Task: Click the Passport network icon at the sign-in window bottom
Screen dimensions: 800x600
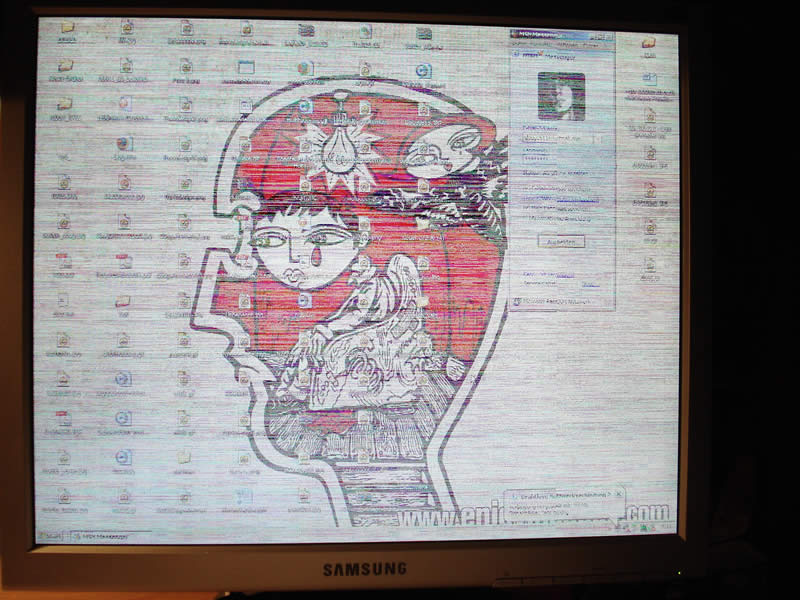Action: coord(519,301)
